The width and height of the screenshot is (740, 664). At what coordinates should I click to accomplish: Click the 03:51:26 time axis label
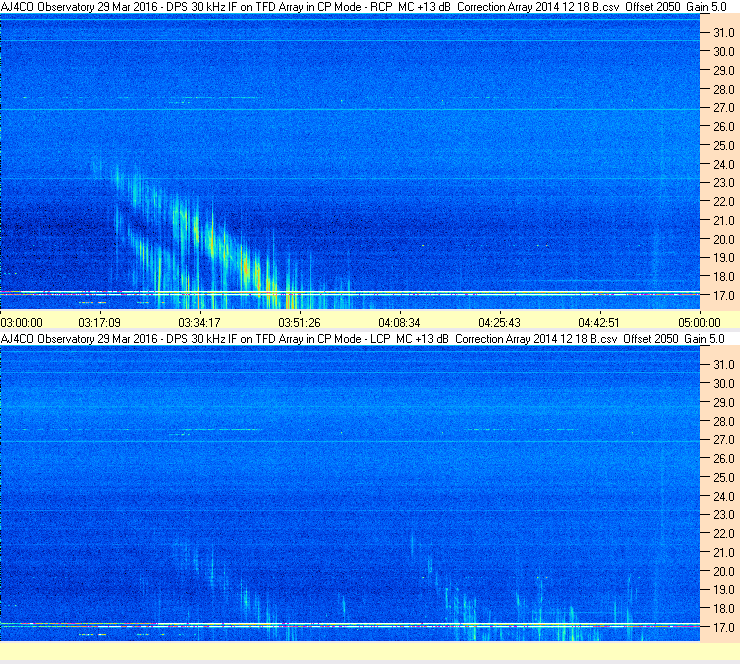(x=299, y=323)
